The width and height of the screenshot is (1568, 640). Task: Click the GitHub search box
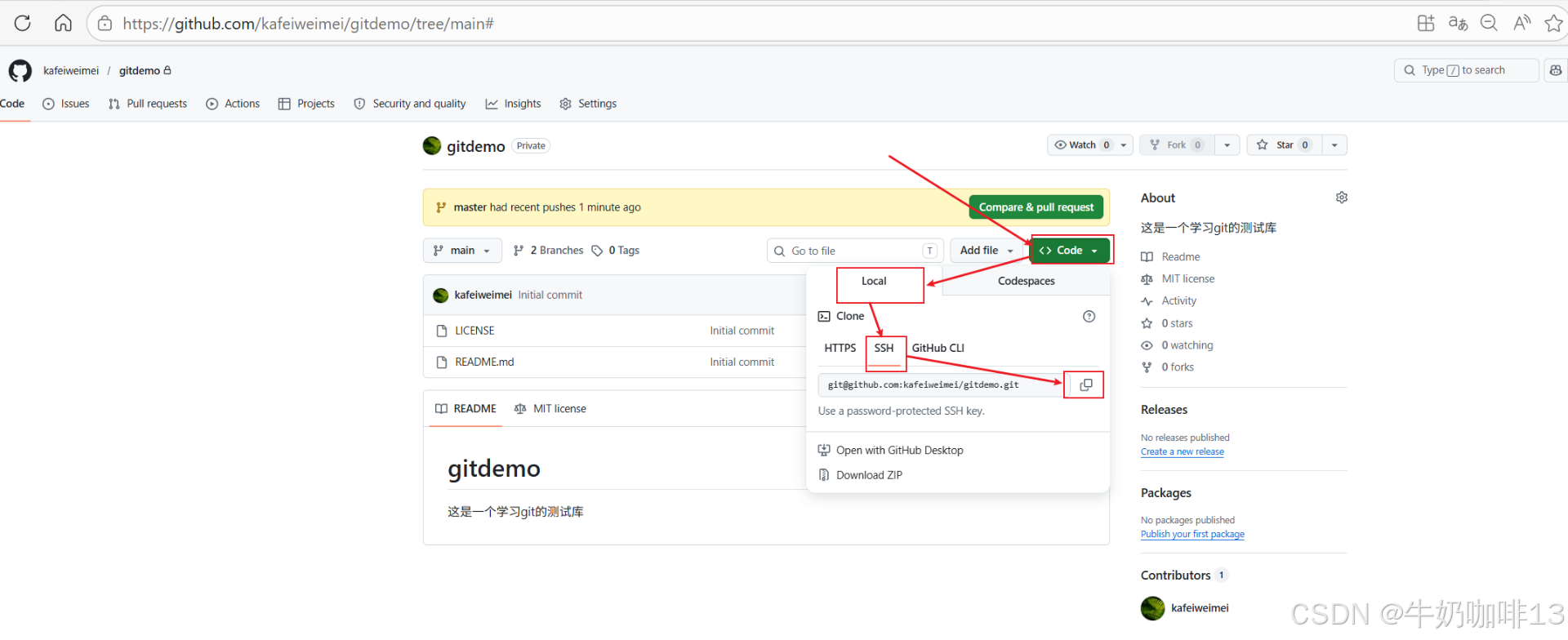pyautogui.click(x=1466, y=70)
